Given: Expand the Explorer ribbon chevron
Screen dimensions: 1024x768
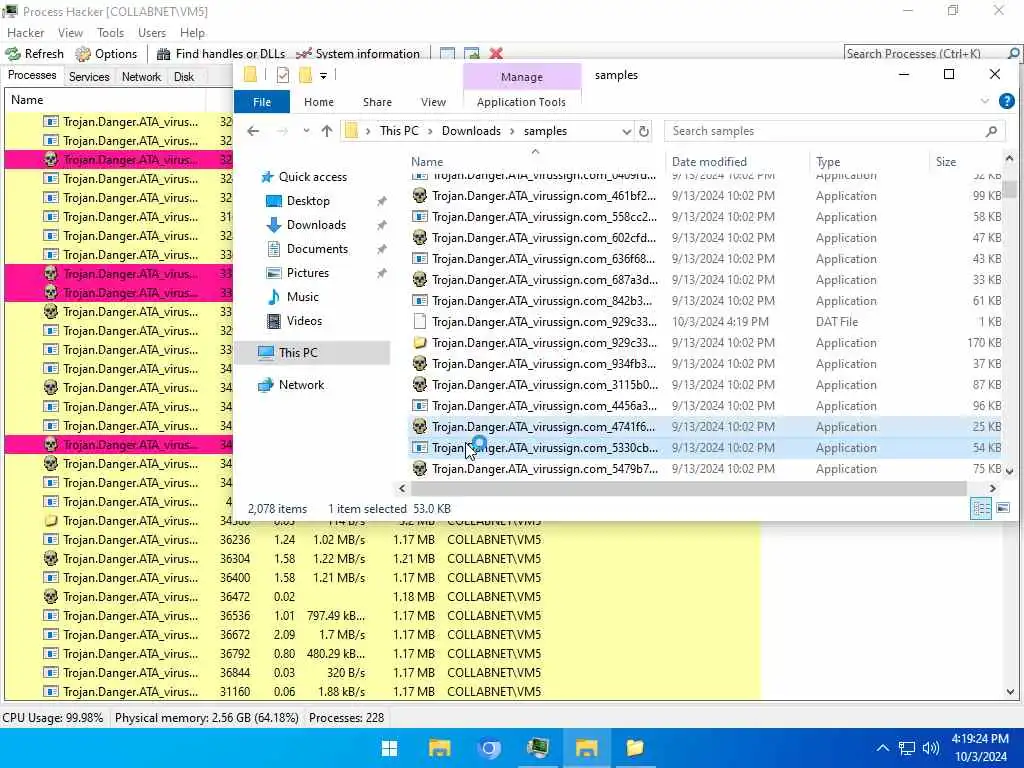Looking at the screenshot, I should tap(985, 101).
